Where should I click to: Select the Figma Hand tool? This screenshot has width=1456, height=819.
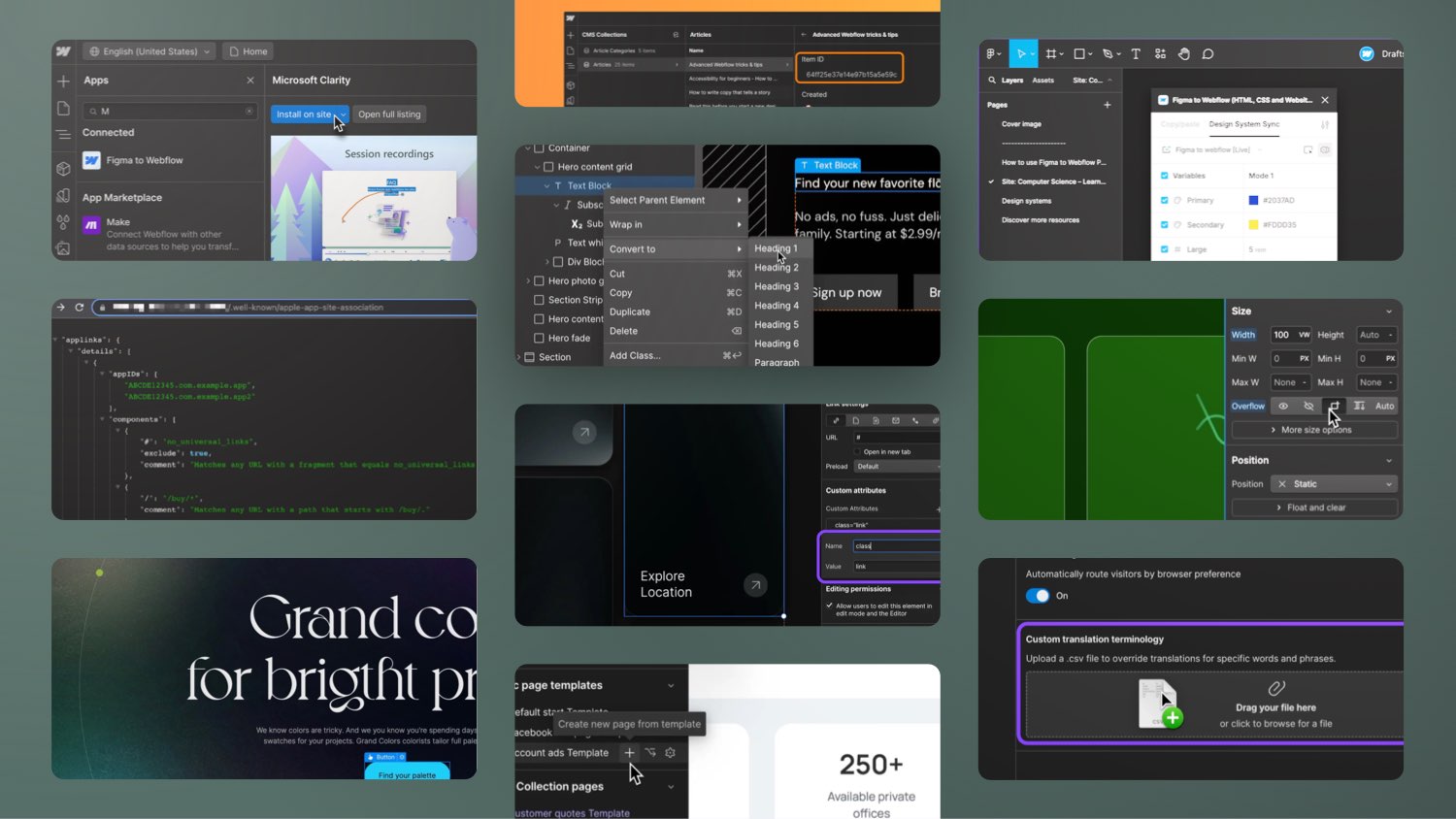(x=1184, y=54)
